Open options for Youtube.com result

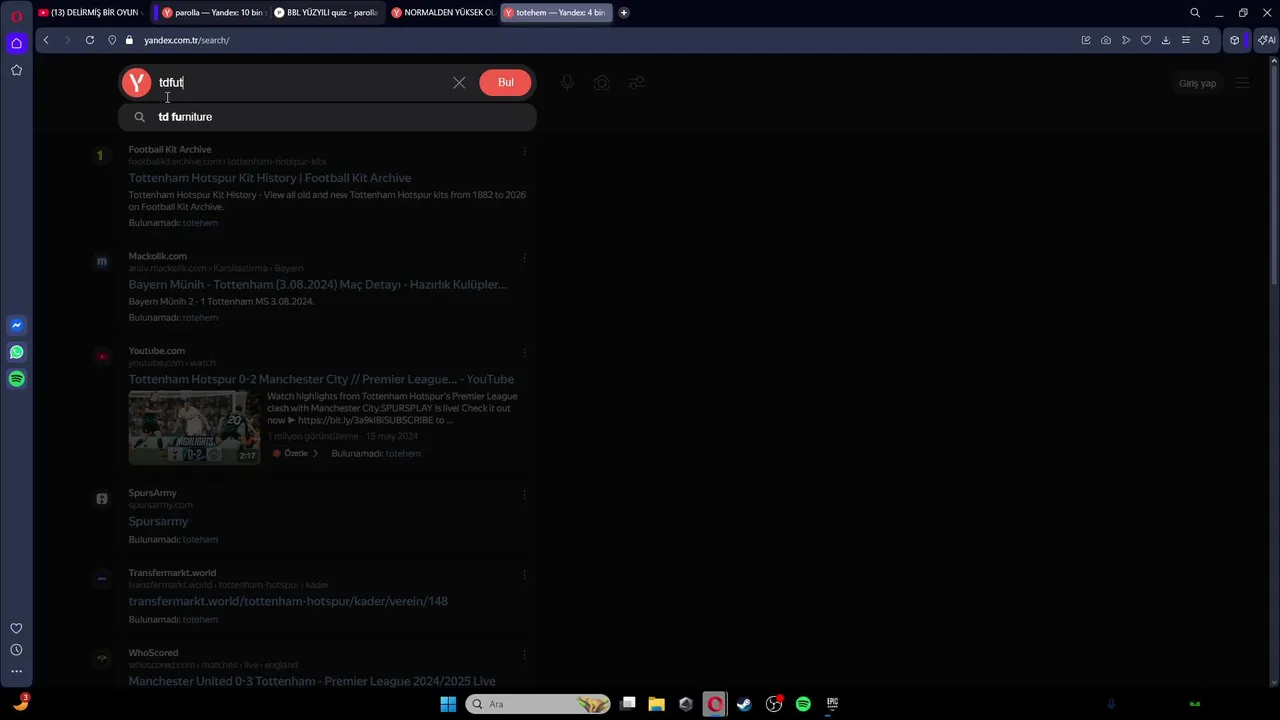coord(525,352)
